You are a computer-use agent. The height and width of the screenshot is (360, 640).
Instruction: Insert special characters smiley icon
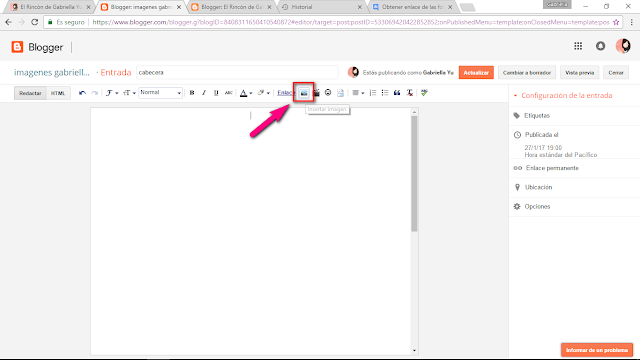[328, 93]
